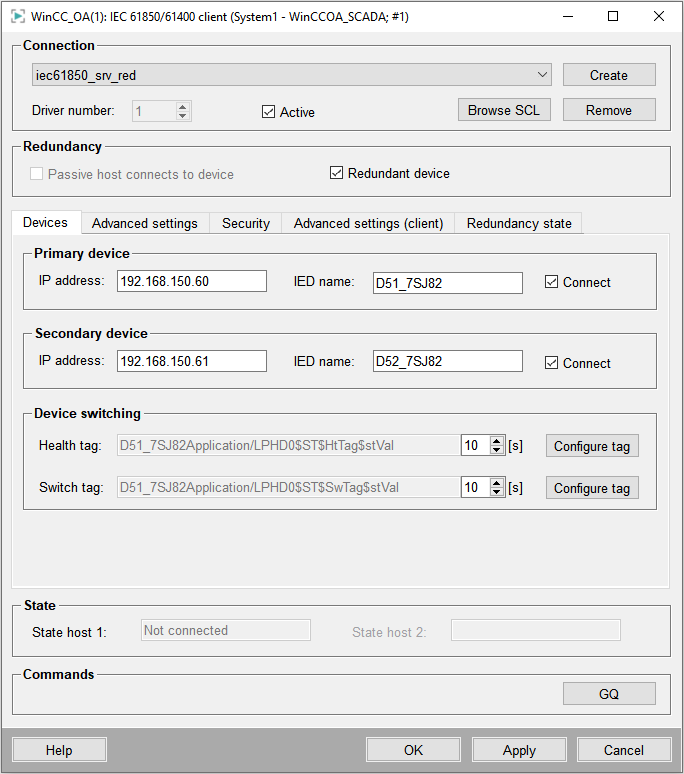Viewport: 684px width, 774px height.
Task: Maximize the WinCC OA window
Action: point(613,16)
